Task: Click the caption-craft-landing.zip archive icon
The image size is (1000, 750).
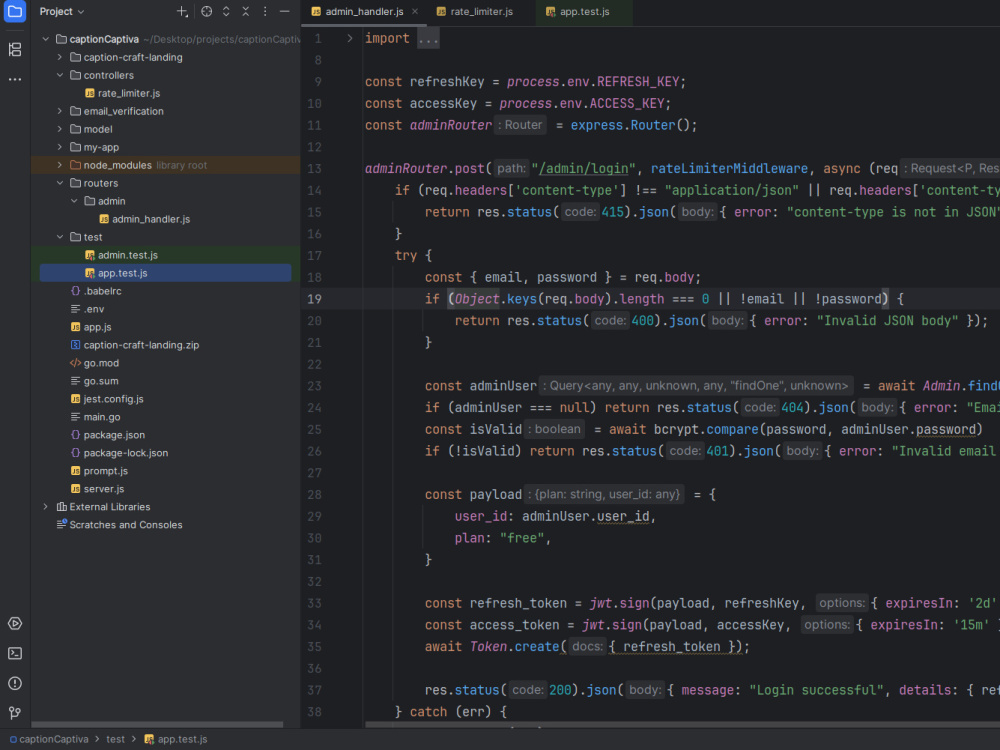Action: [x=75, y=345]
